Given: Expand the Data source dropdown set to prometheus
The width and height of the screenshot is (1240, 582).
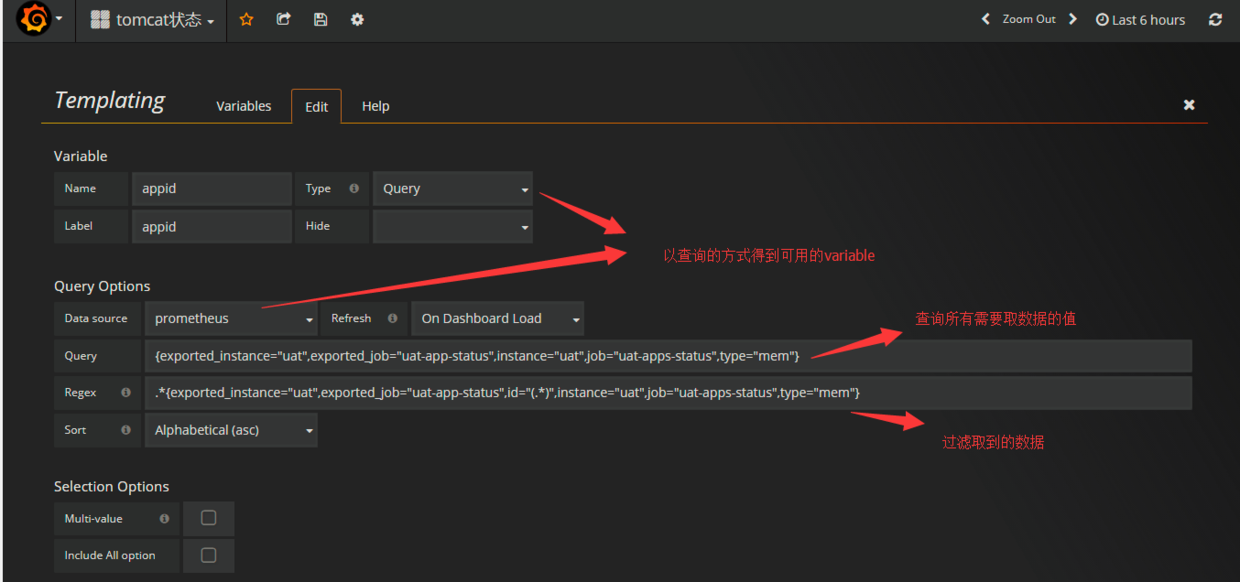Looking at the screenshot, I should 231,318.
